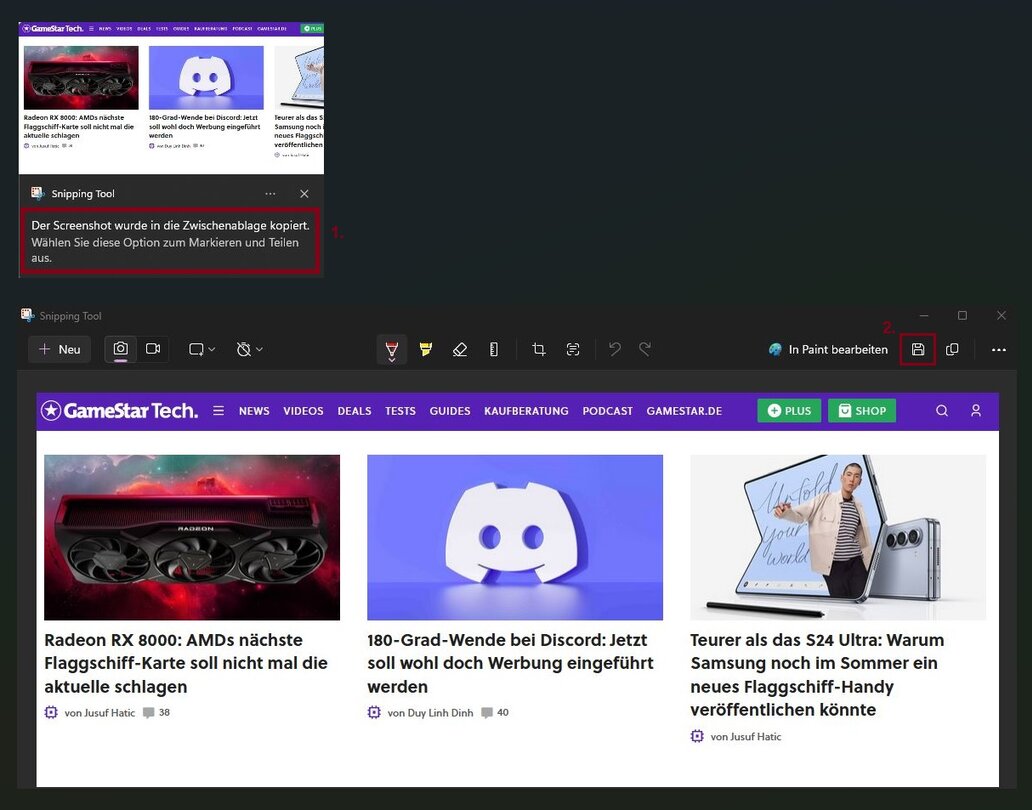Screen dimensions: 1032x810
Task: Go to the PODCAST page
Action: pos(607,411)
